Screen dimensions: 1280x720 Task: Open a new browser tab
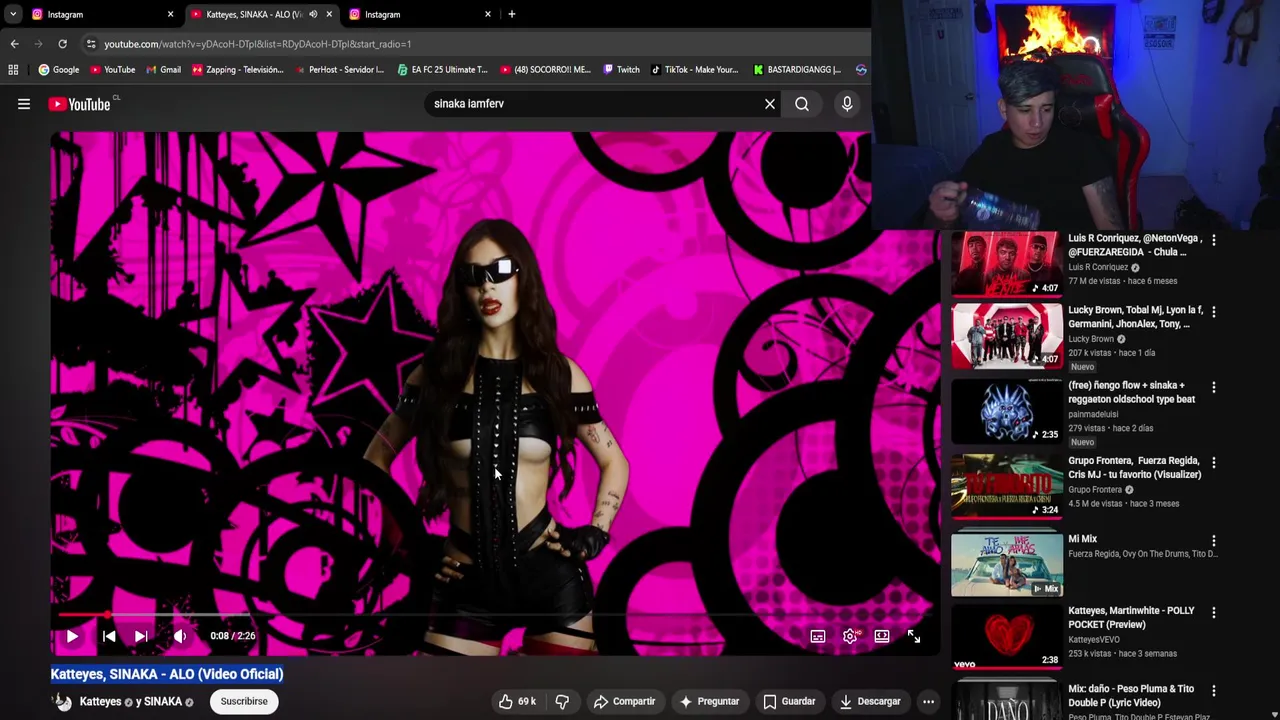512,14
